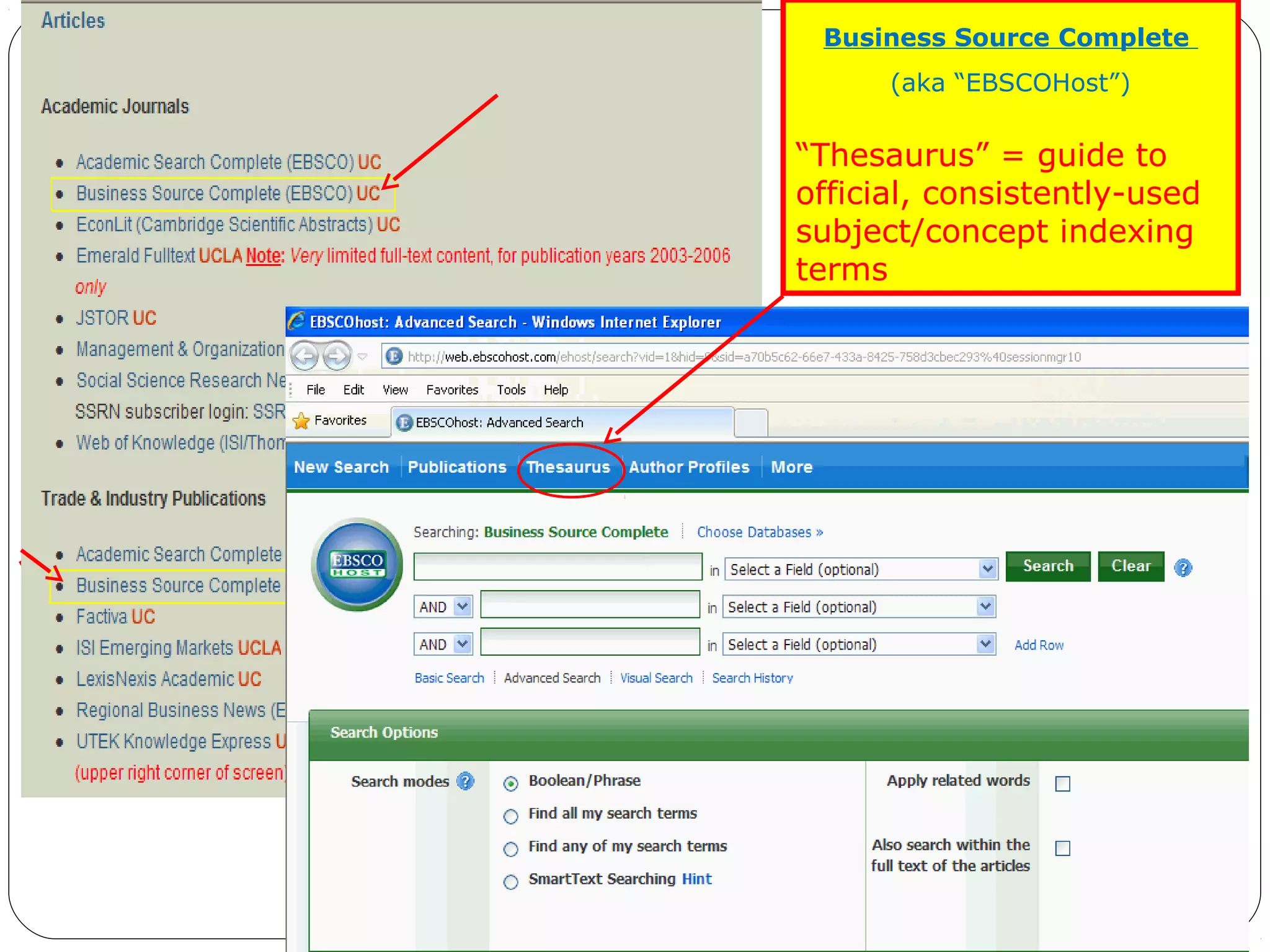Open ISI Emerging Markets link

[x=155, y=648]
